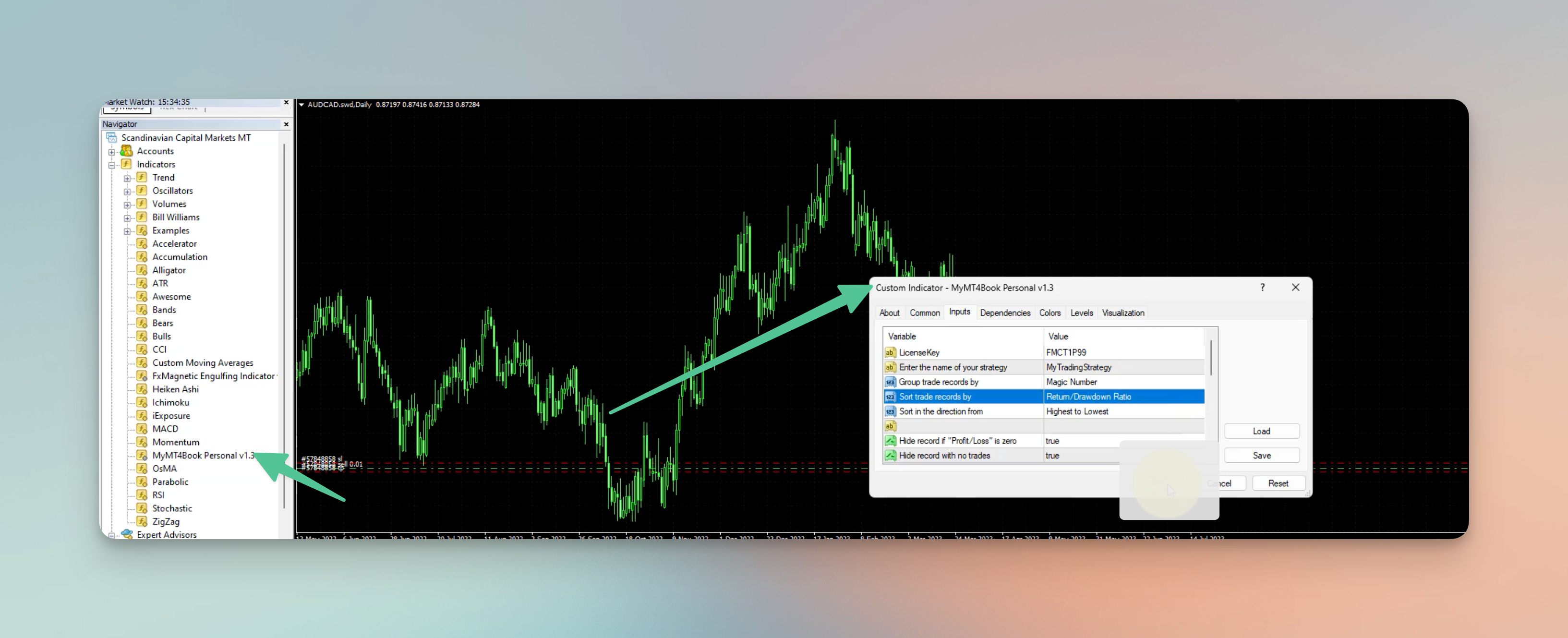Click the MyTradingStrategy value cell
This screenshot has height=638, width=1568.
(x=1123, y=367)
